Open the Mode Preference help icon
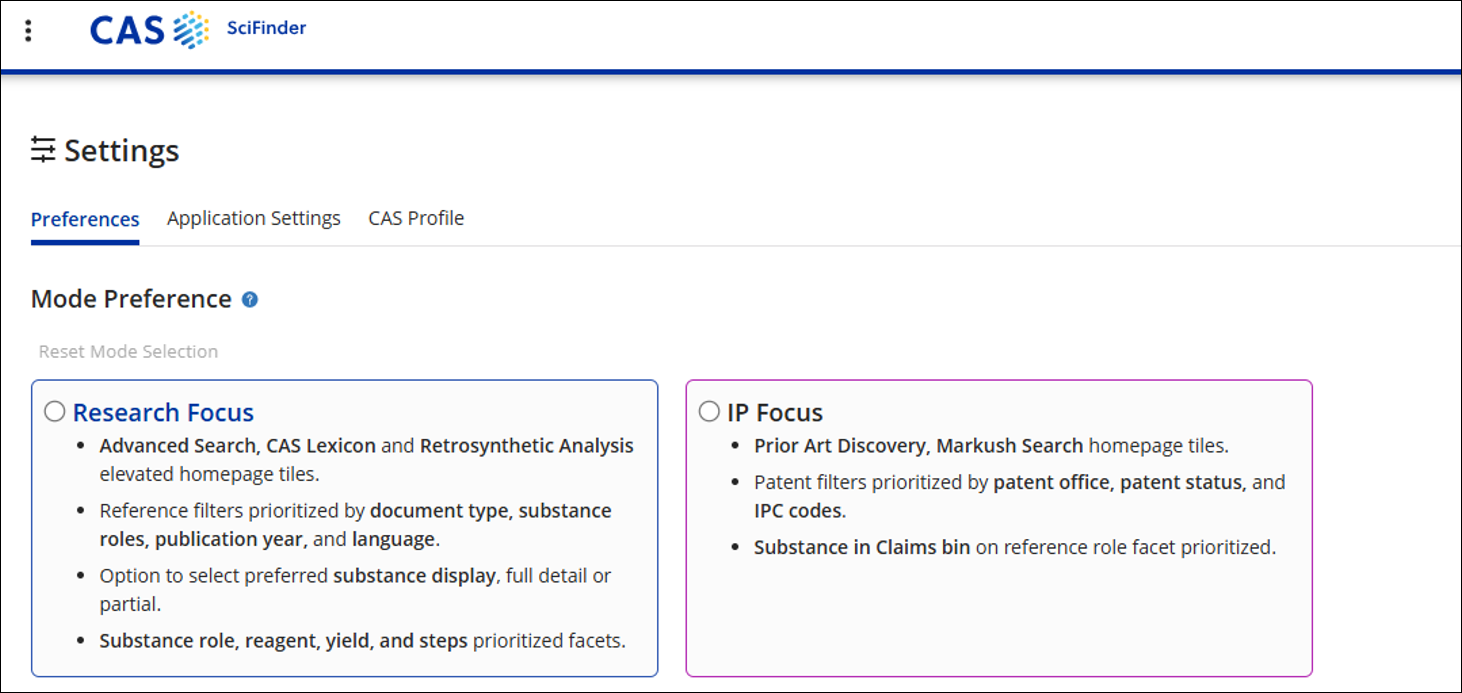 [x=250, y=299]
